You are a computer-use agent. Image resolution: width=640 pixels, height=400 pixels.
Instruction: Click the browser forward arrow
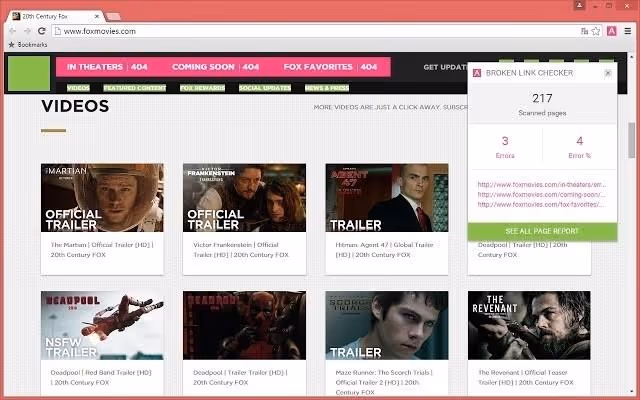(x=27, y=31)
